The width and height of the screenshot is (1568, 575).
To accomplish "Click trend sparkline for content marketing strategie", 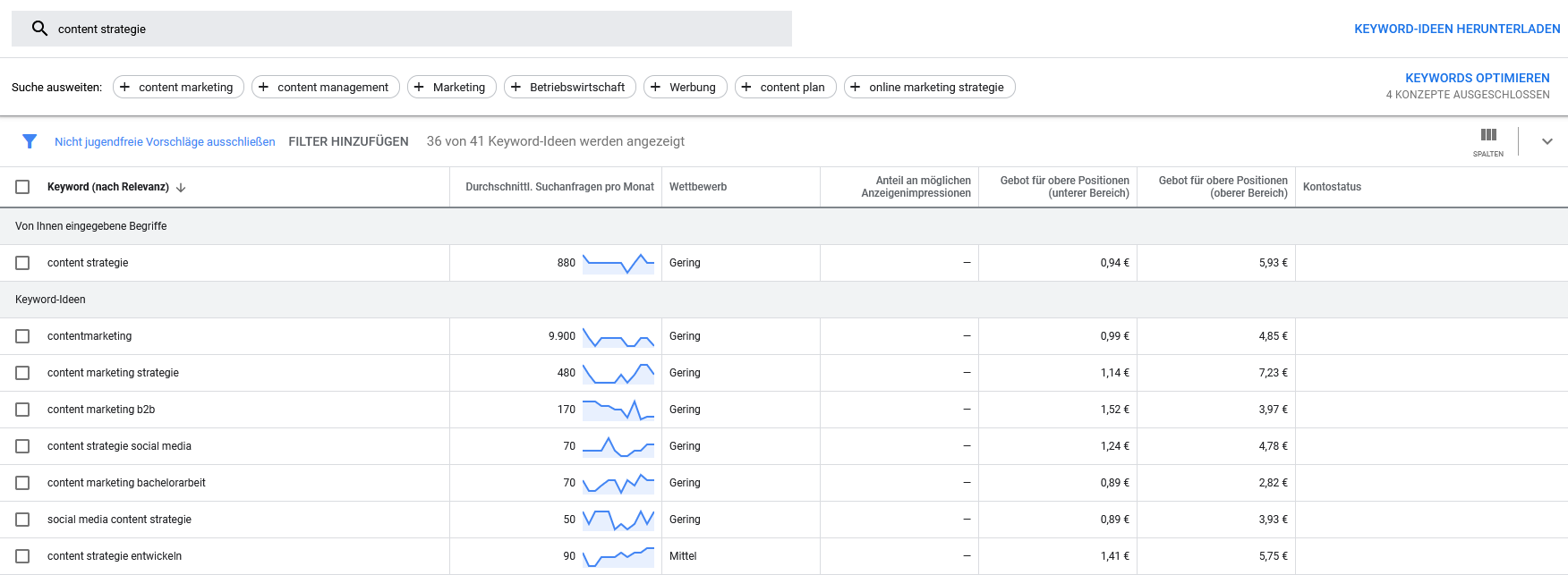I will pyautogui.click(x=618, y=373).
